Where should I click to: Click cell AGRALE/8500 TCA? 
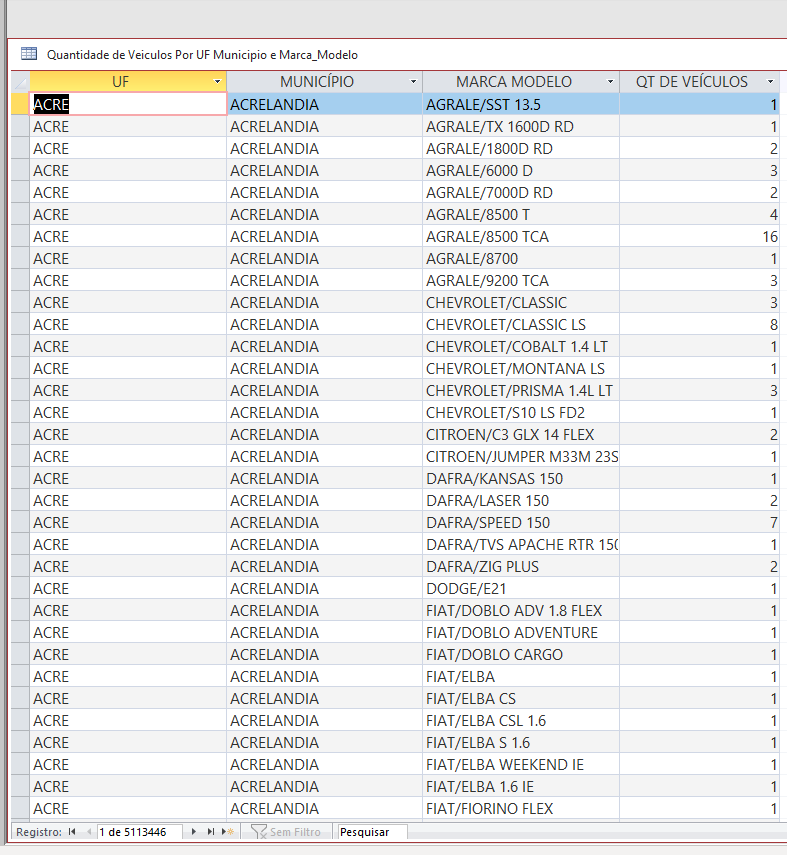[521, 236]
